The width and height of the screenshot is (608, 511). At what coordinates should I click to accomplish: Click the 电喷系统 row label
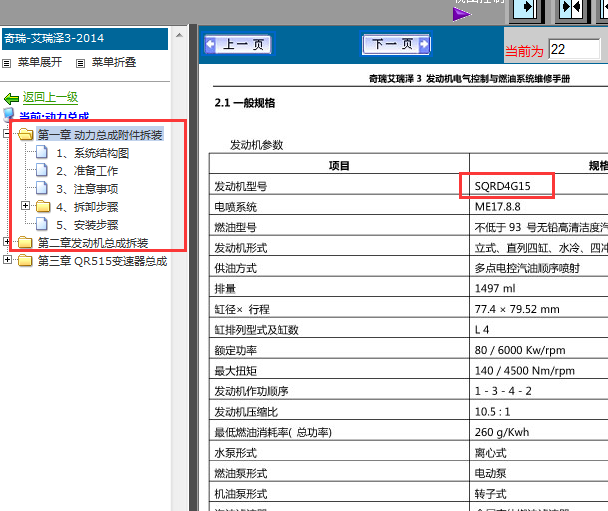tap(235, 207)
